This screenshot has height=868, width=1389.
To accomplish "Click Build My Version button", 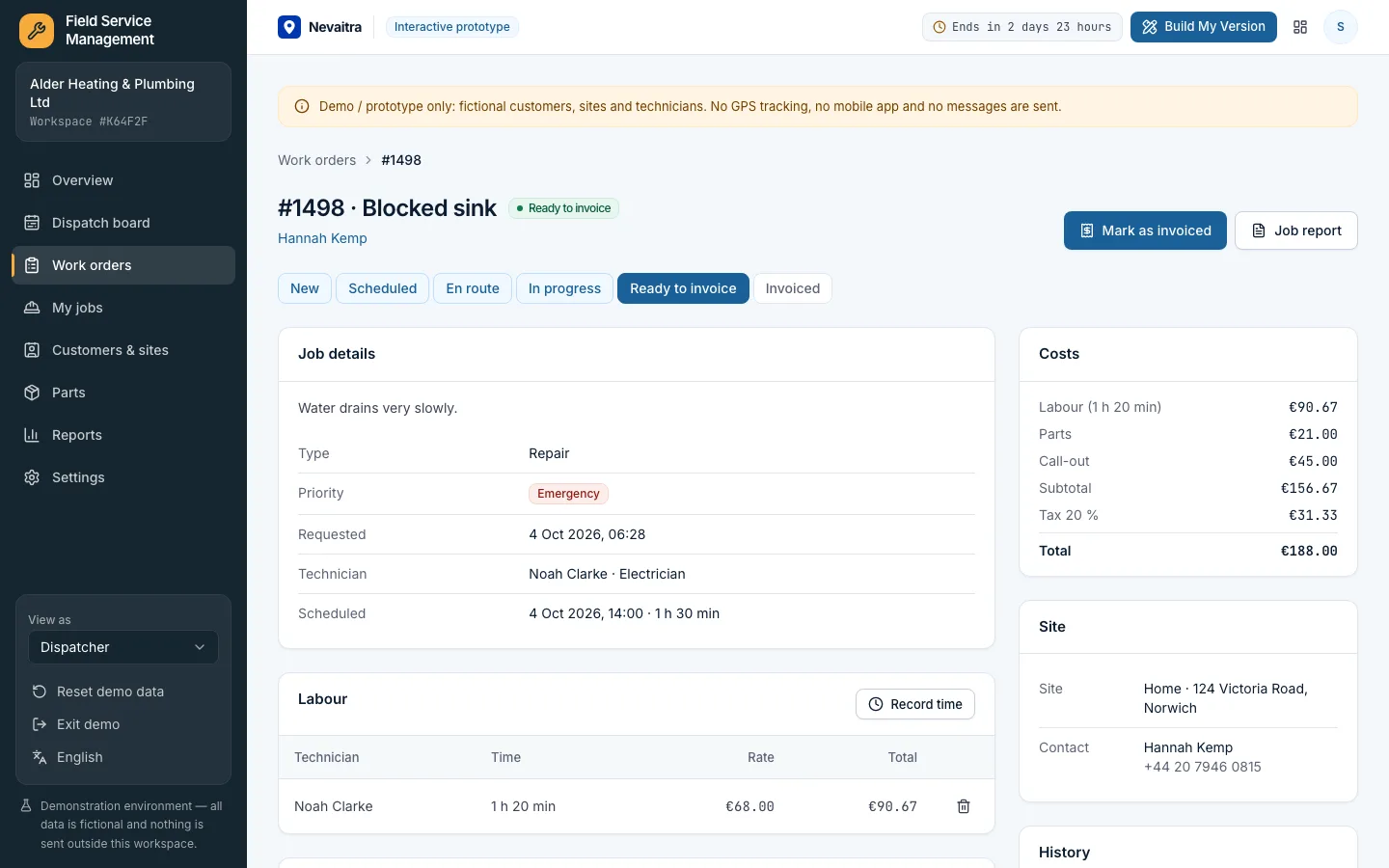I will tap(1204, 27).
